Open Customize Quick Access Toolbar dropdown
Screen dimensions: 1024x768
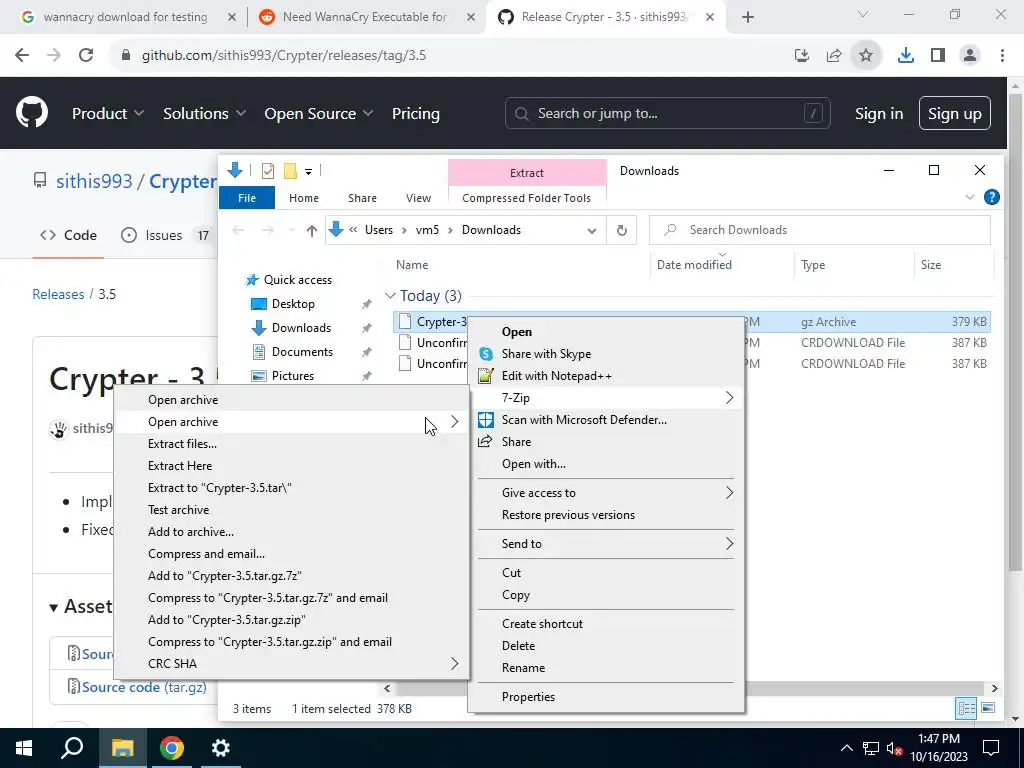click(x=308, y=172)
